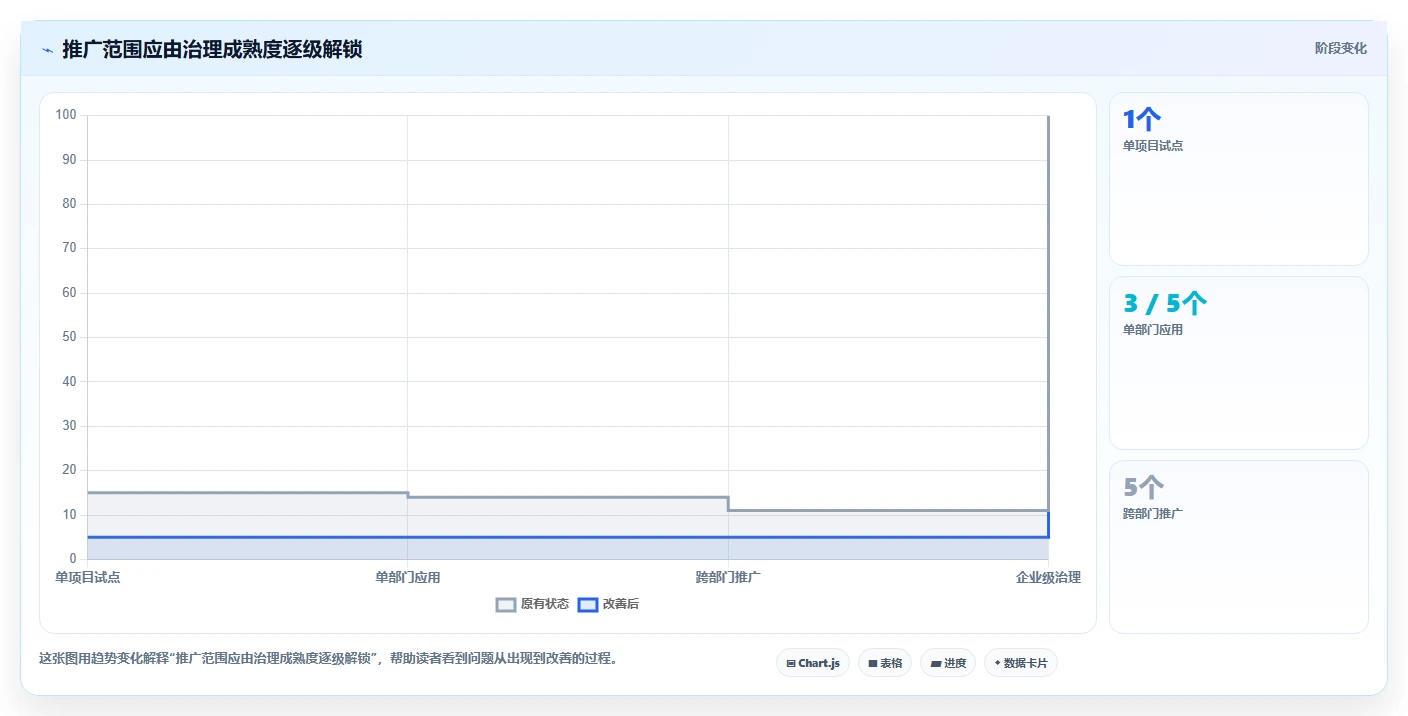The width and height of the screenshot is (1408, 716).
Task: Click the 企业级治理 x-axis label
Action: click(1048, 577)
